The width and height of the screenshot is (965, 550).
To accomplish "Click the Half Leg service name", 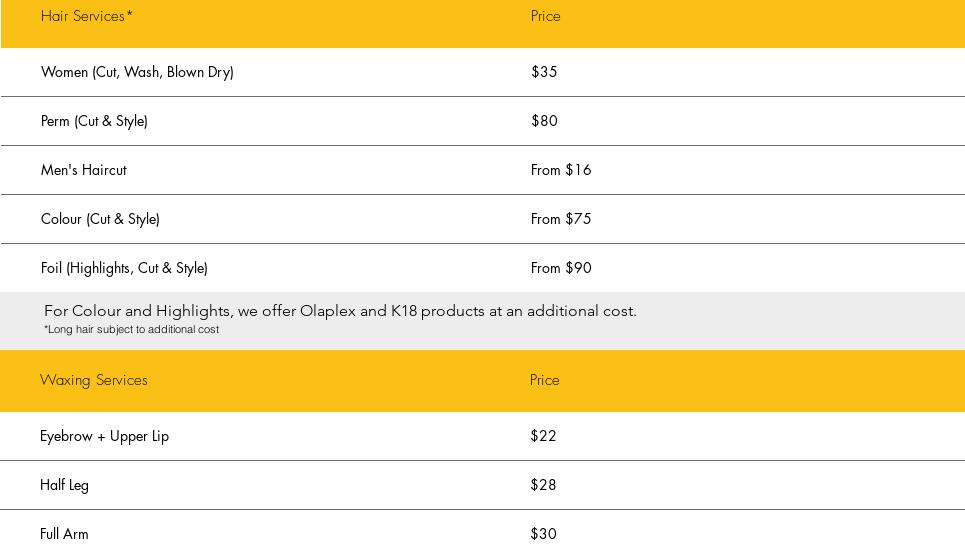I will coord(64,485).
